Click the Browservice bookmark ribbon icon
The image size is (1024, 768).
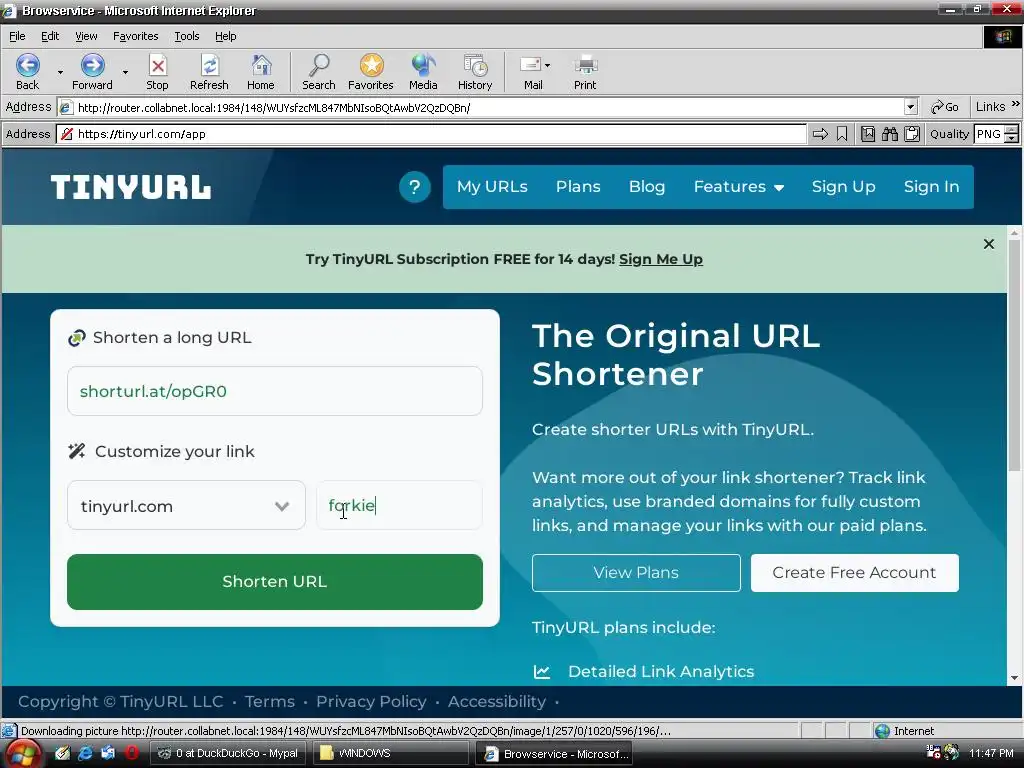click(842, 134)
